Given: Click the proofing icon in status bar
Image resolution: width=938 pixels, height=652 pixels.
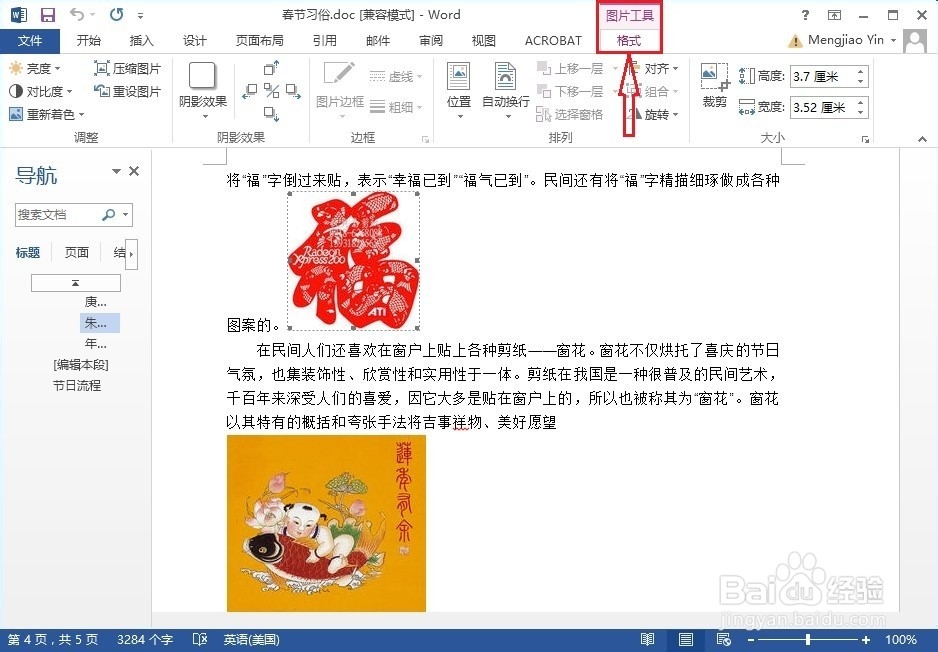Looking at the screenshot, I should tap(200, 639).
